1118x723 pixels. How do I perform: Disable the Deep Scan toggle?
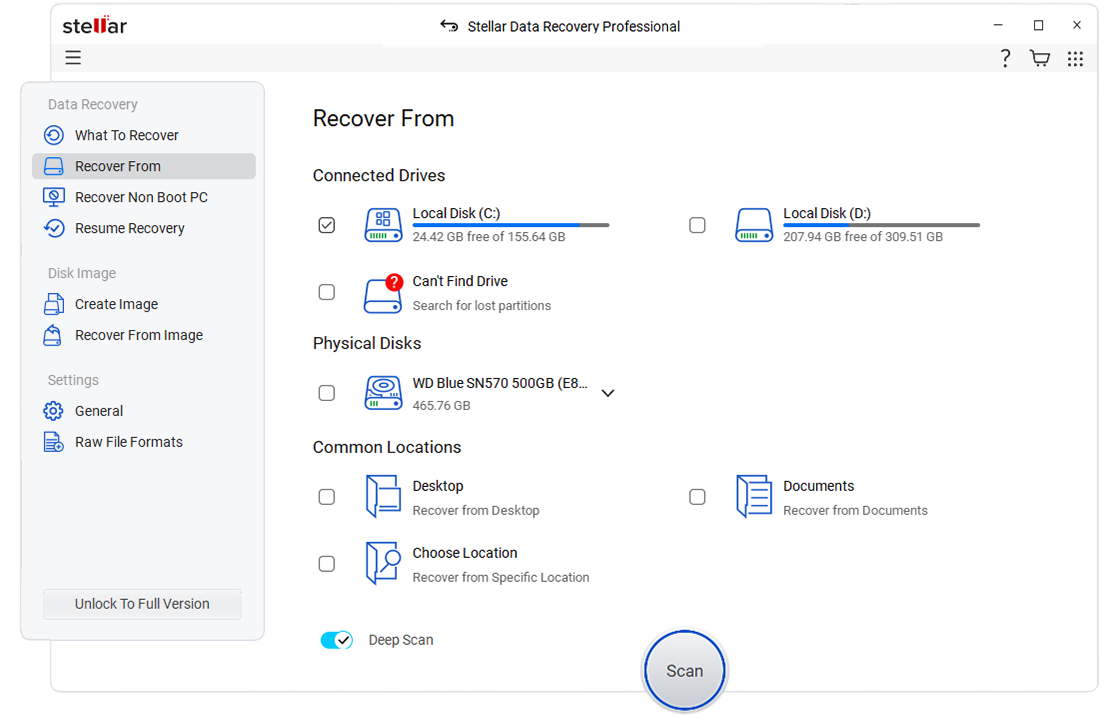pyautogui.click(x=337, y=640)
